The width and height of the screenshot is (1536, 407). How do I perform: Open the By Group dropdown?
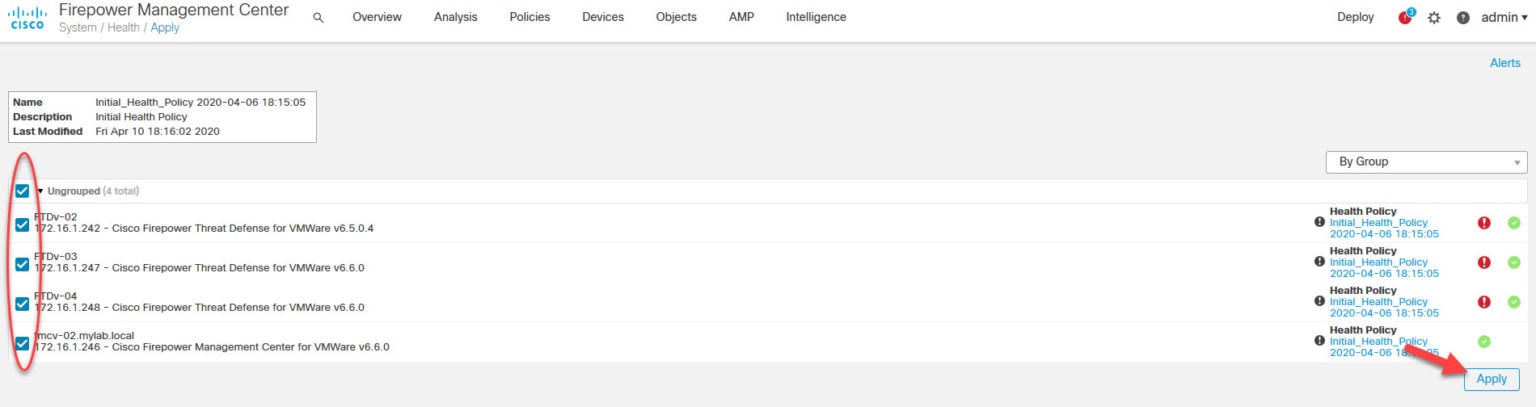(1426, 161)
